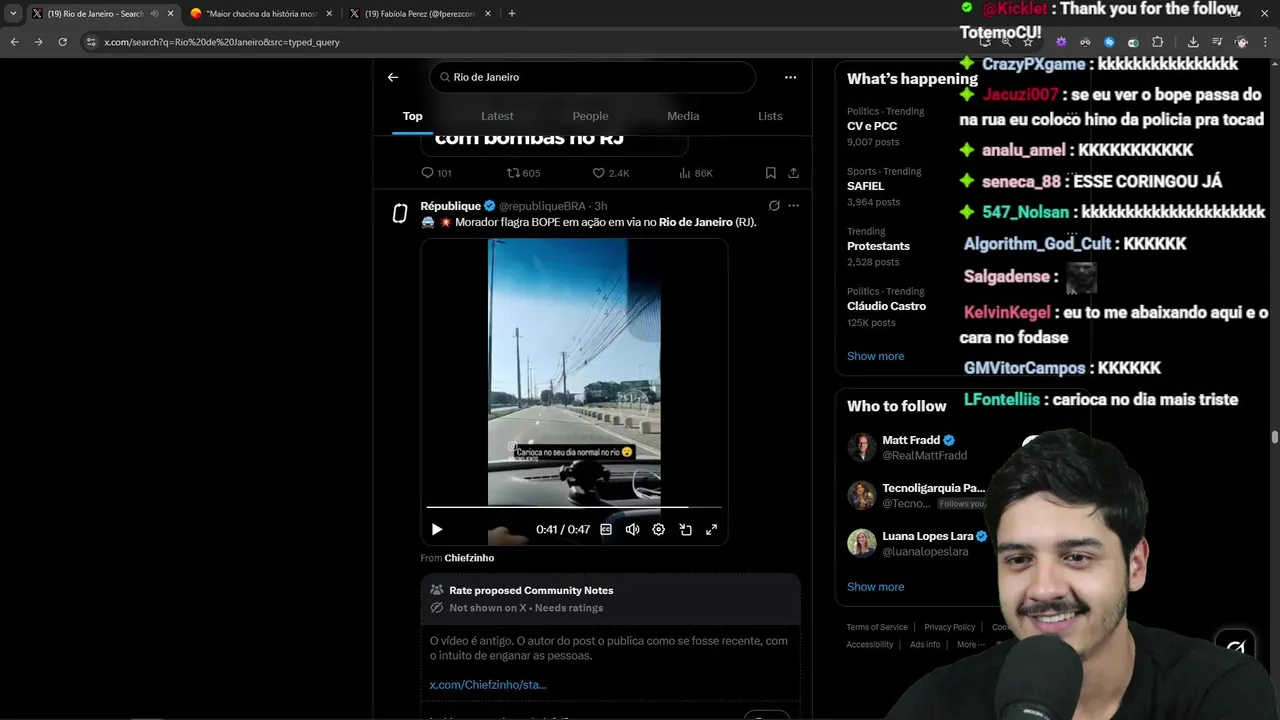
Task: Switch to the Maior chacina da história browser tab
Action: (x=260, y=14)
